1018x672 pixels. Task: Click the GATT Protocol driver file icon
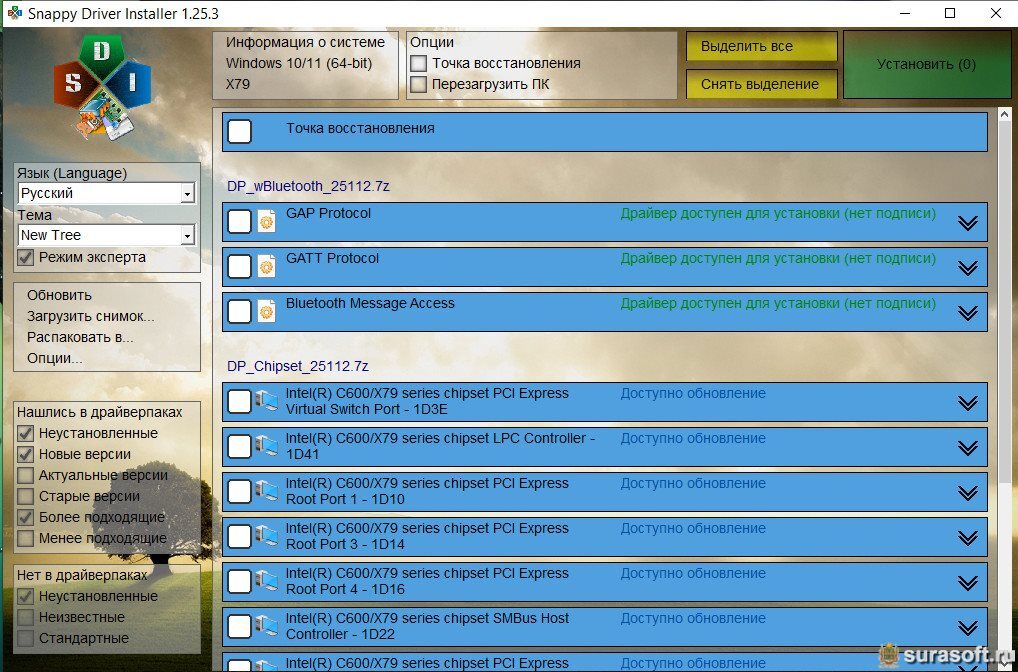(x=267, y=266)
